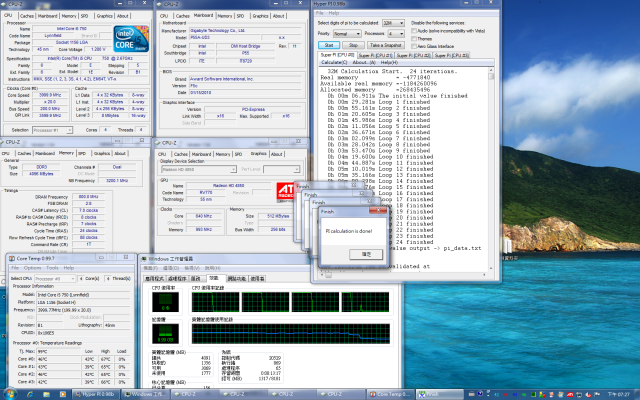The image size is (640, 400).
Task: Click the Core Speed value in CPU-Z
Action: tap(50, 95)
